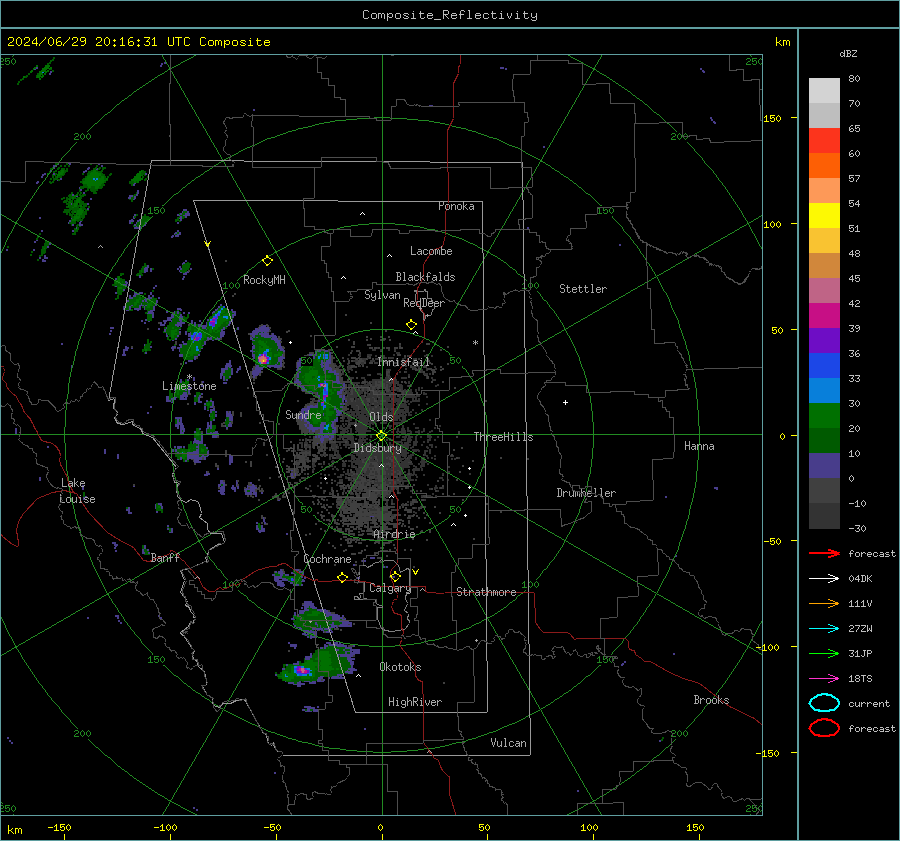Screen dimensions: 900x841
Task: Click the storm cell core southwest of Okotoks
Action: pos(301,670)
